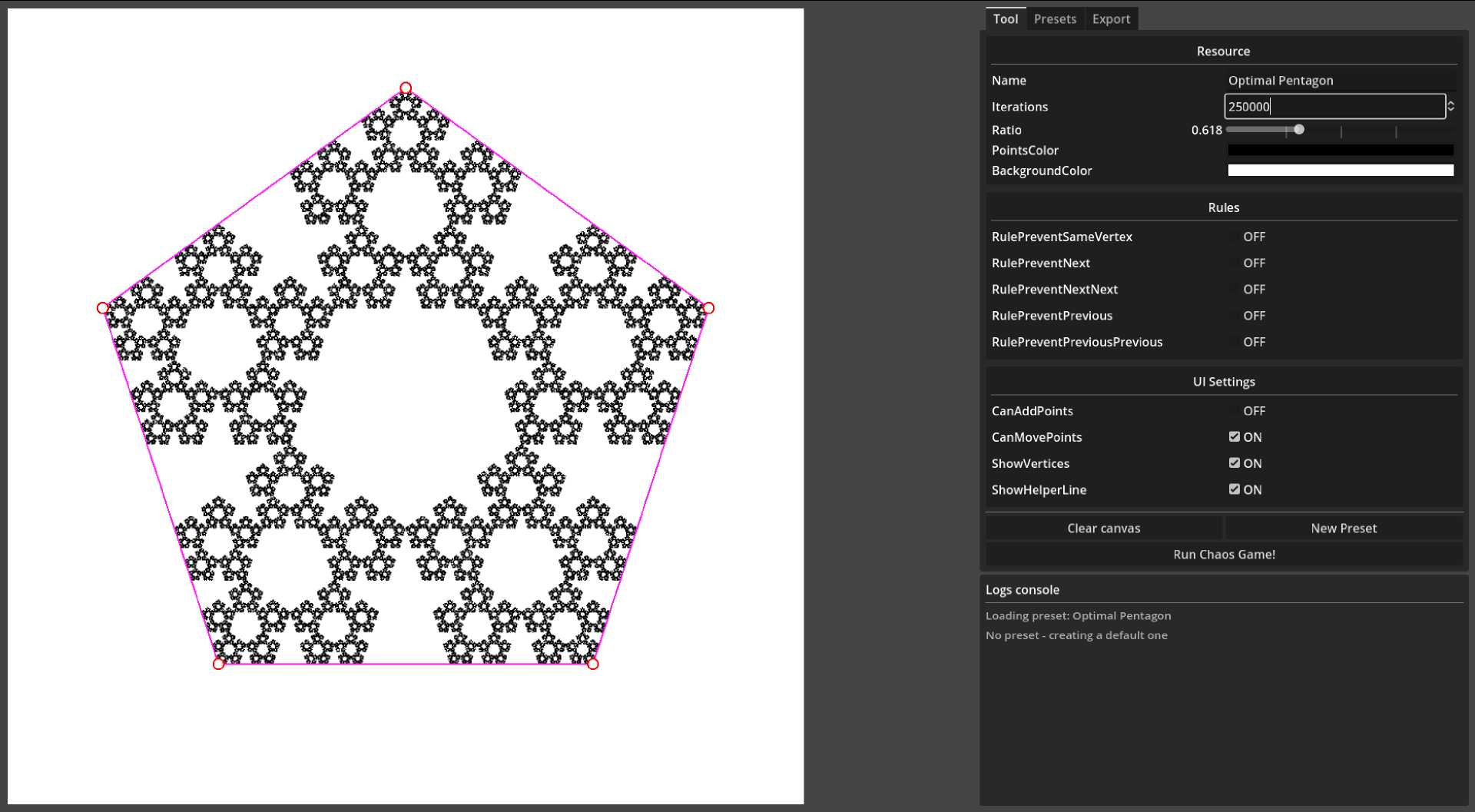This screenshot has width=1475, height=812.
Task: Open the BackgroundColor white swatch
Action: coord(1340,171)
